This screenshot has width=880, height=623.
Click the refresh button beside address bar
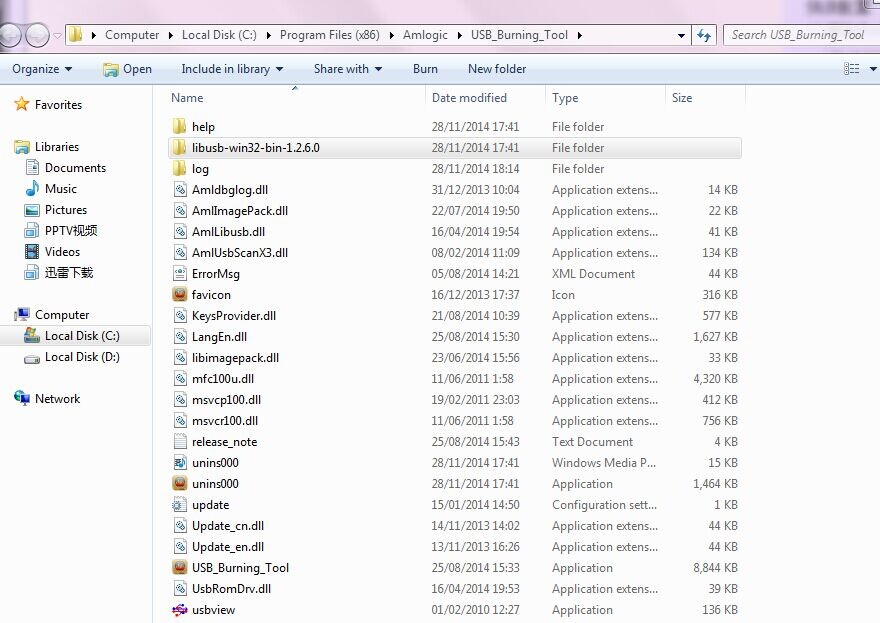[704, 35]
